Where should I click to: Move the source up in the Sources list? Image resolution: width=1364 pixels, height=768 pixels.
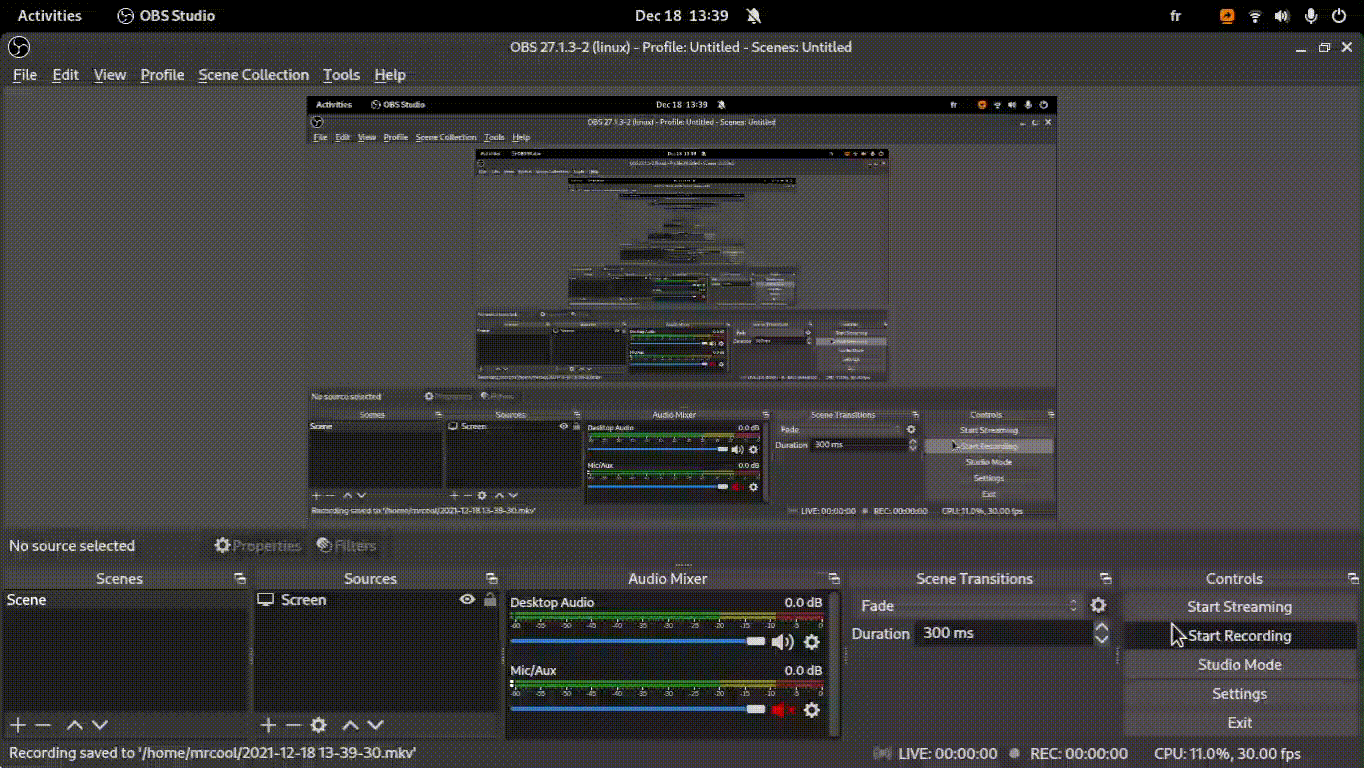(x=350, y=725)
